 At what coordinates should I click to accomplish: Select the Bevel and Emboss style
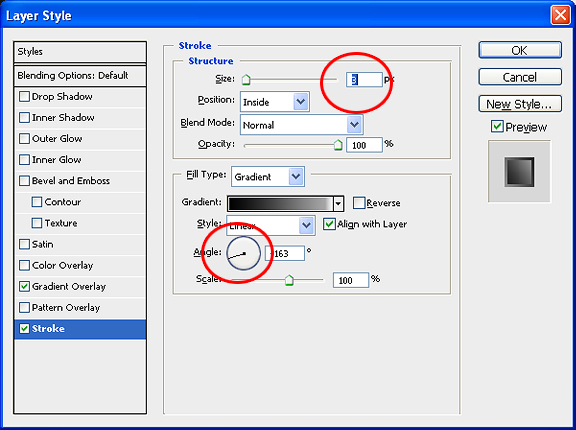[71, 181]
